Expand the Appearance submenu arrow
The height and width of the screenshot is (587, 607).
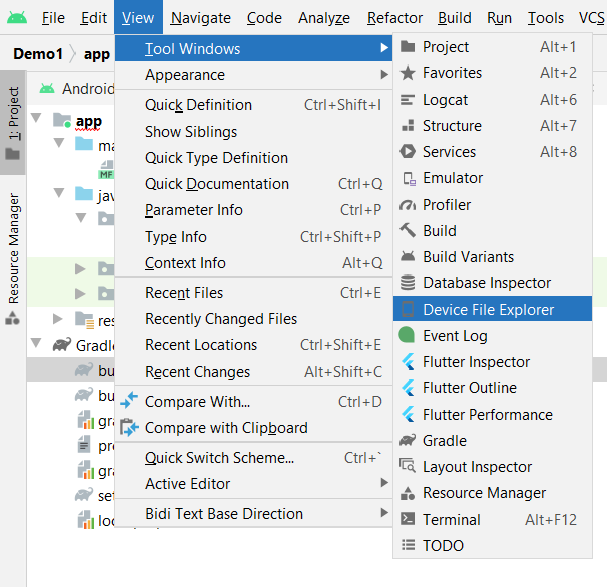[384, 74]
